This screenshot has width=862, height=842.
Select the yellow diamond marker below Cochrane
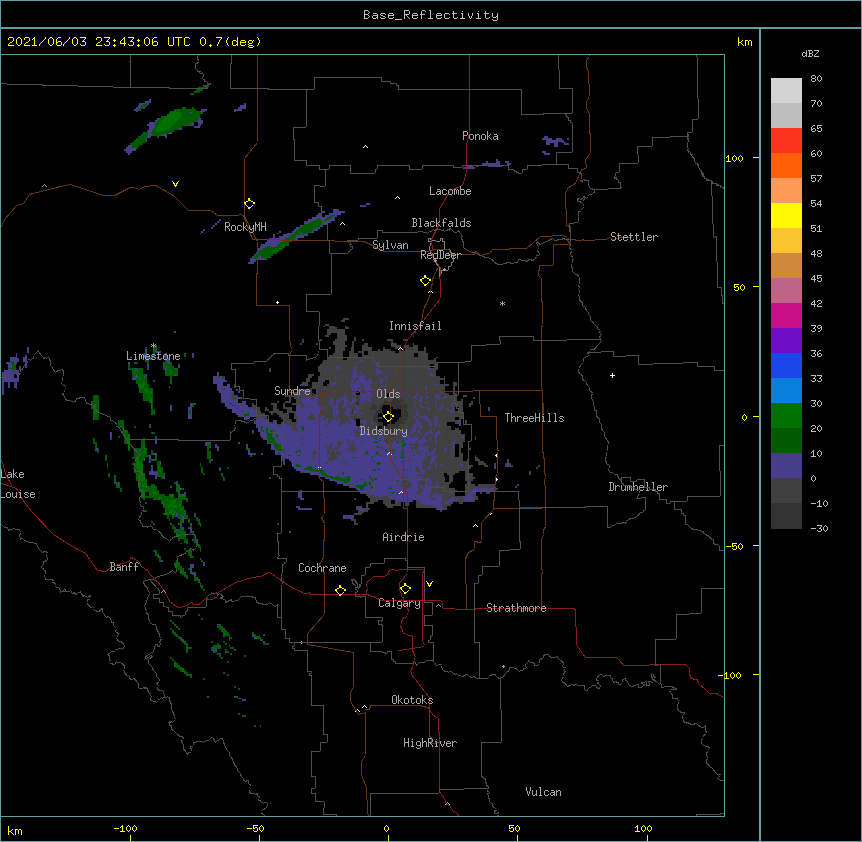click(340, 590)
